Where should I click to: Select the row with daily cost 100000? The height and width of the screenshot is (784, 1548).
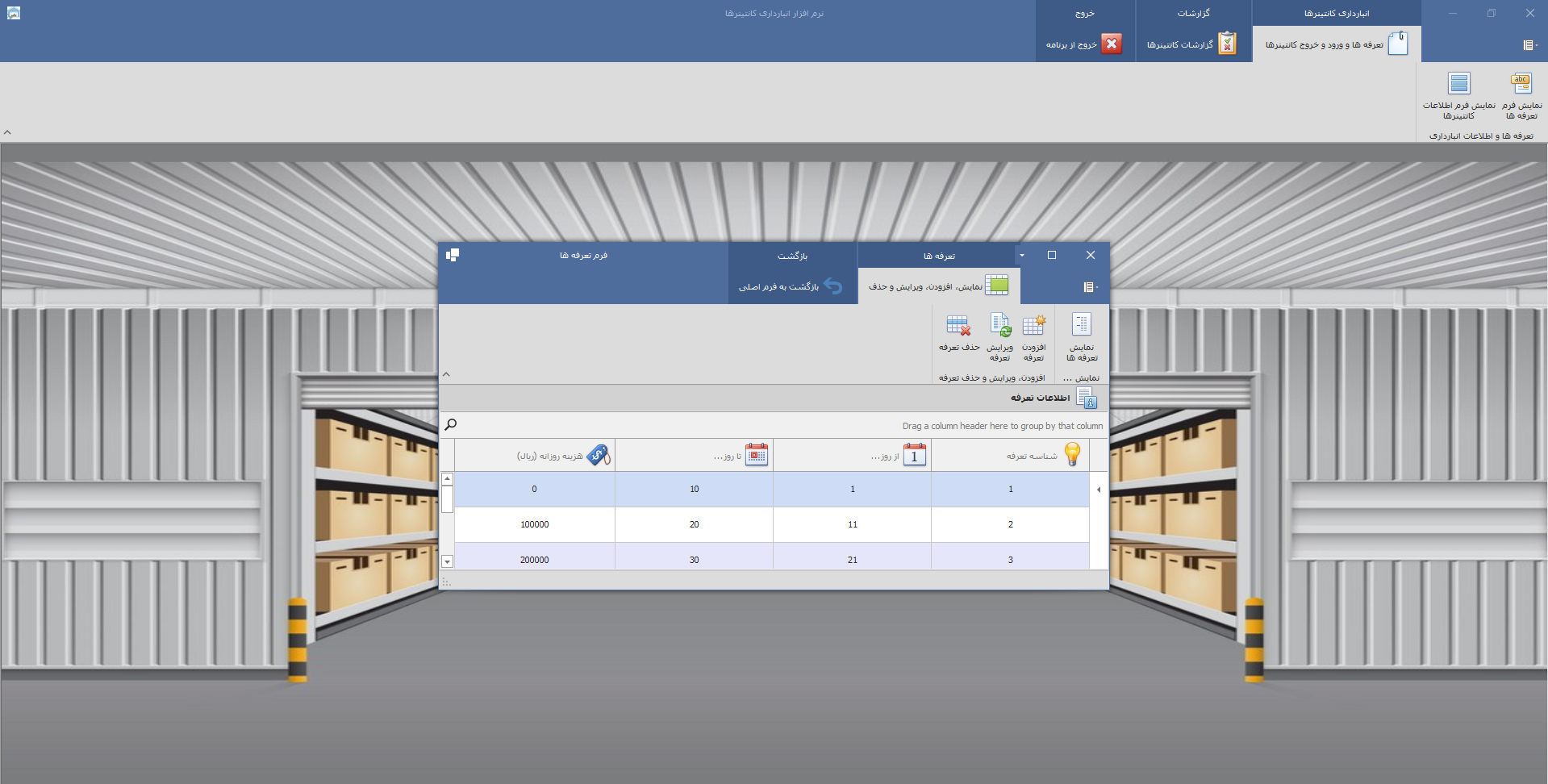point(534,524)
